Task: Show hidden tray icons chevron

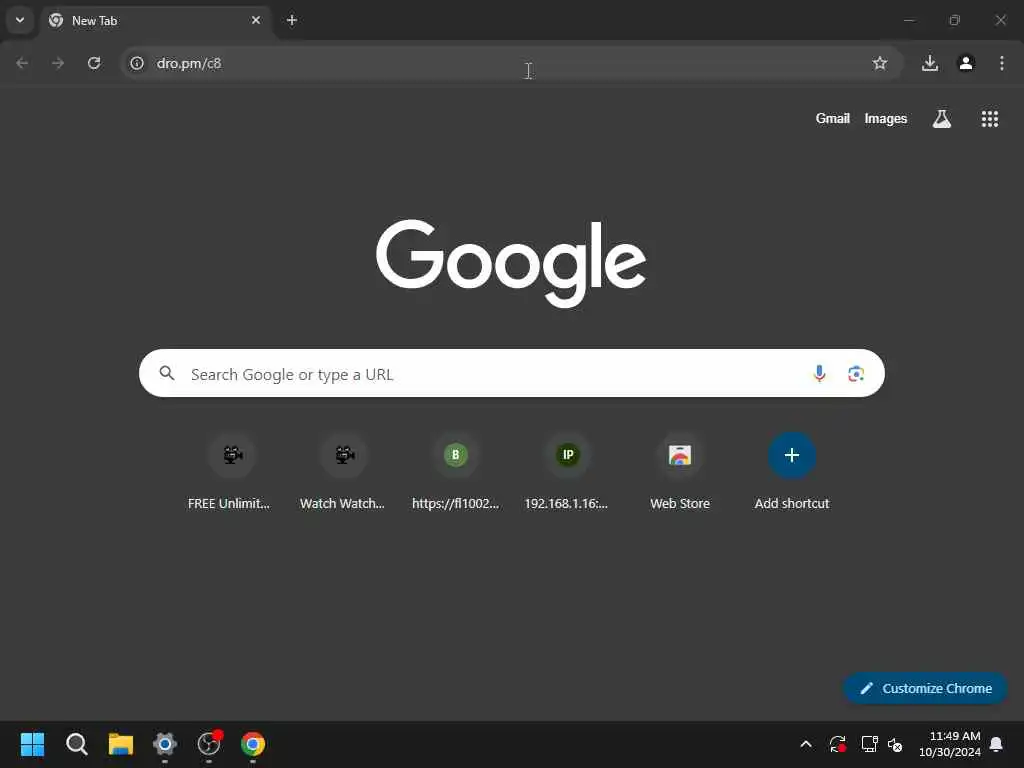Action: pos(806,744)
